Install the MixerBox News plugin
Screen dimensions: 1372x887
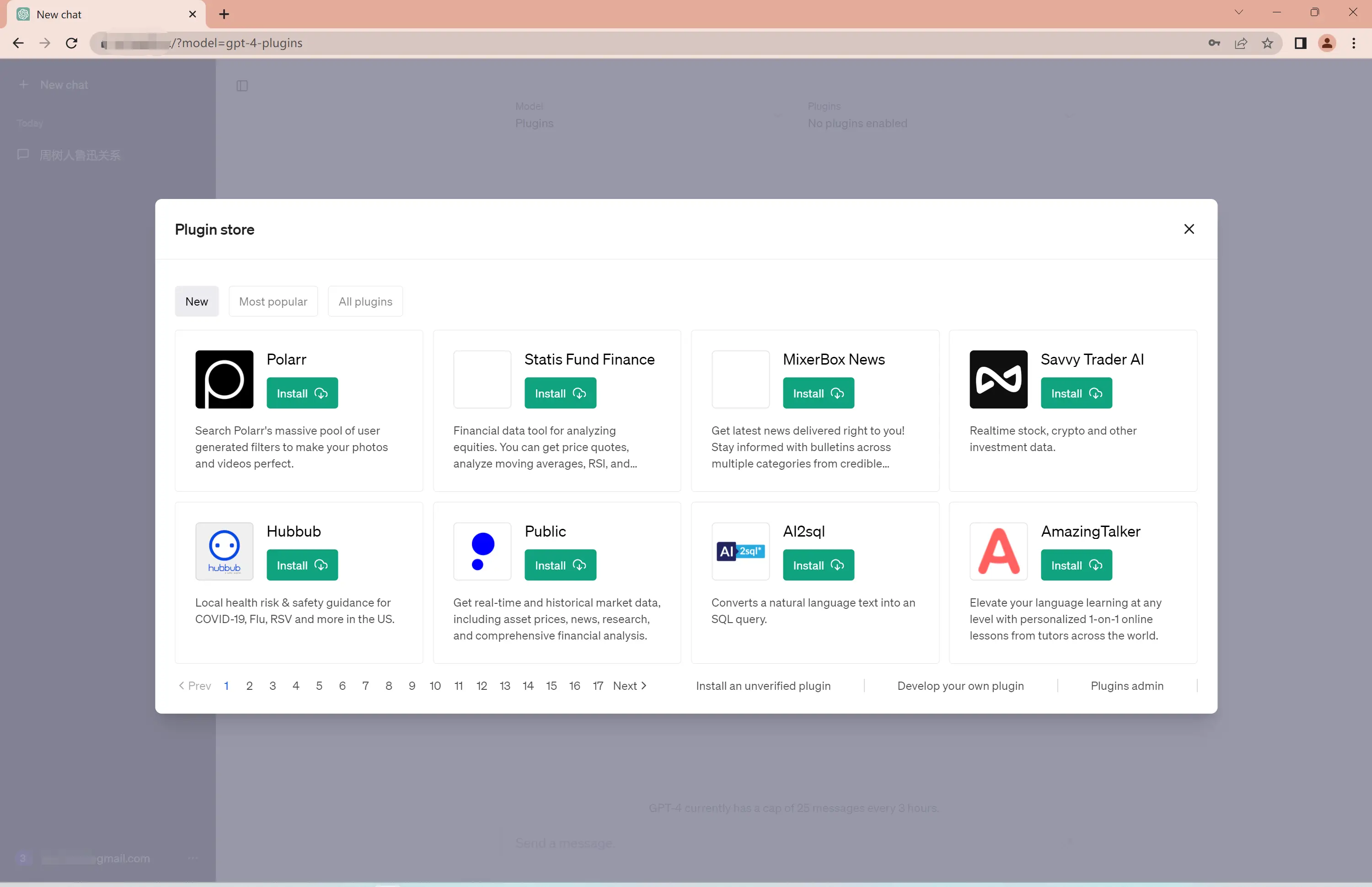818,393
